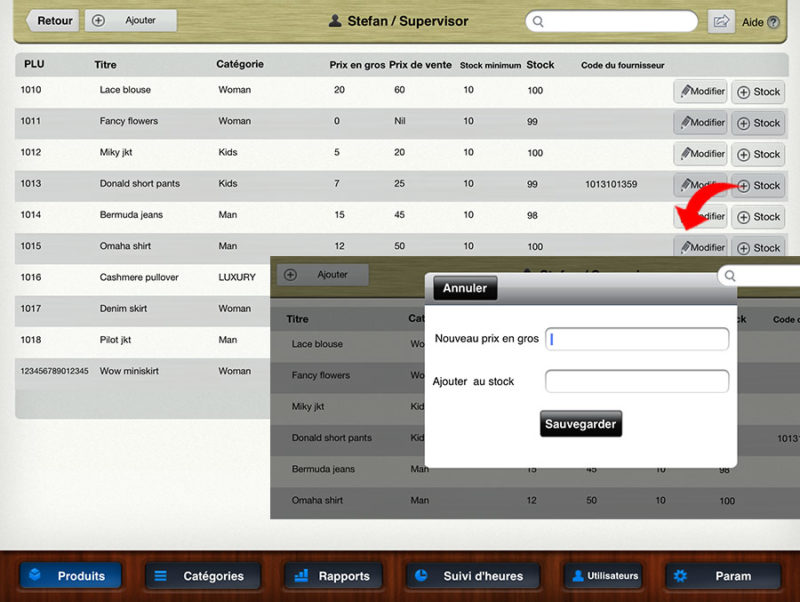Click Stock button for Omaha shirt
This screenshot has width=800, height=602.
758,248
